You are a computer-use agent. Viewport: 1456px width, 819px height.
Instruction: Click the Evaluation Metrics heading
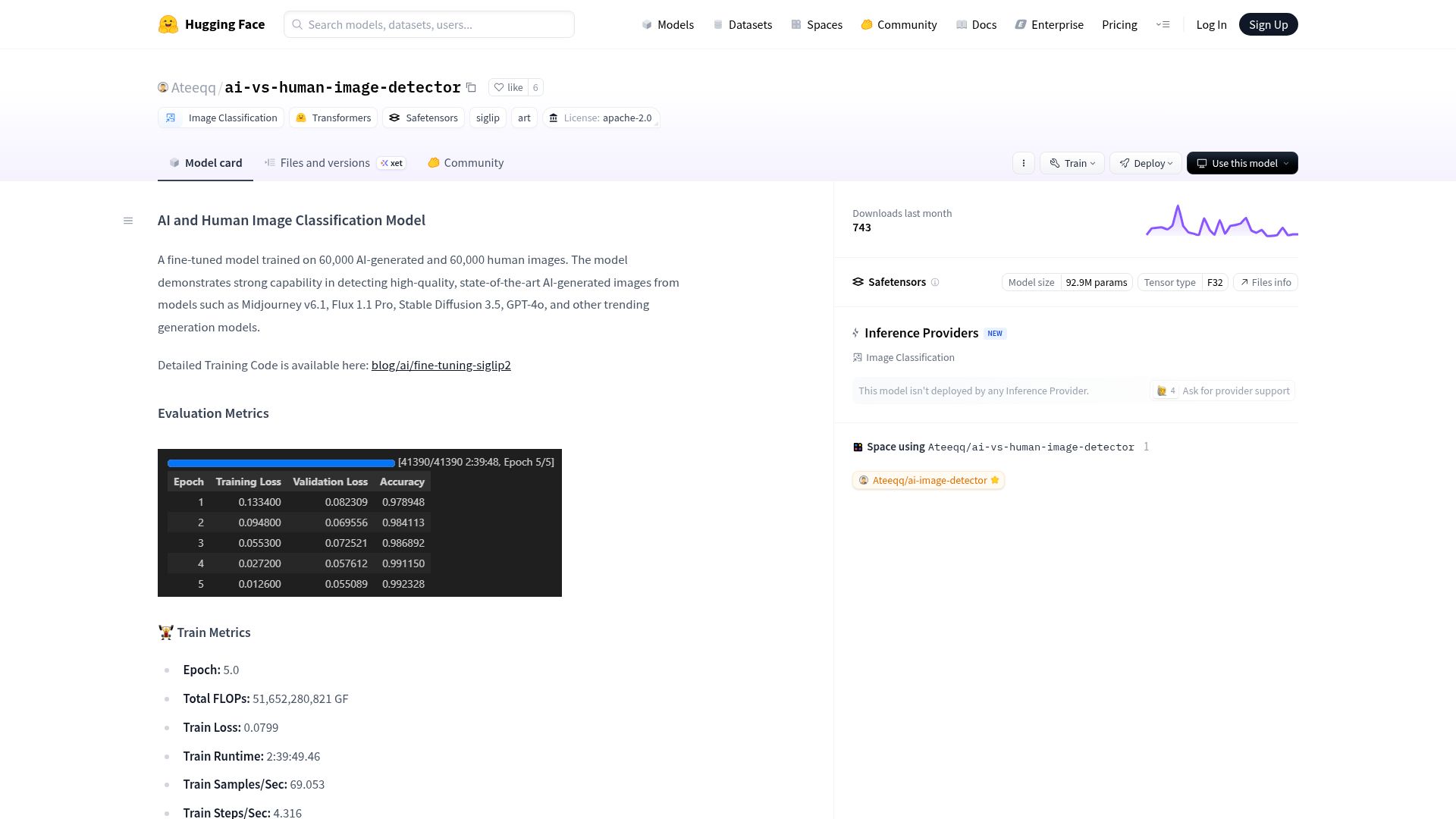213,413
